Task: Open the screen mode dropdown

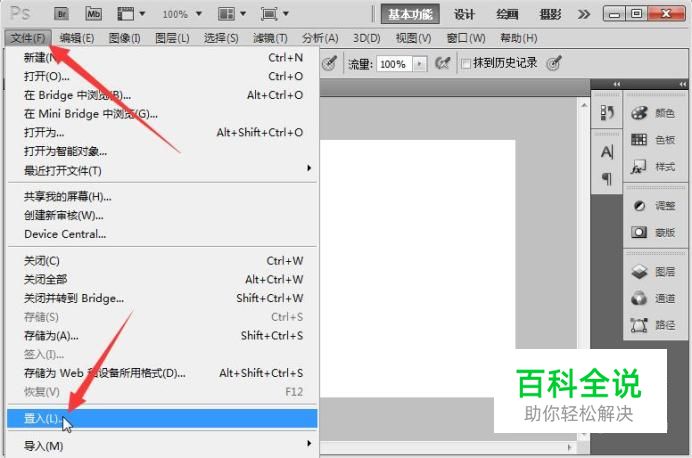Action: click(275, 14)
